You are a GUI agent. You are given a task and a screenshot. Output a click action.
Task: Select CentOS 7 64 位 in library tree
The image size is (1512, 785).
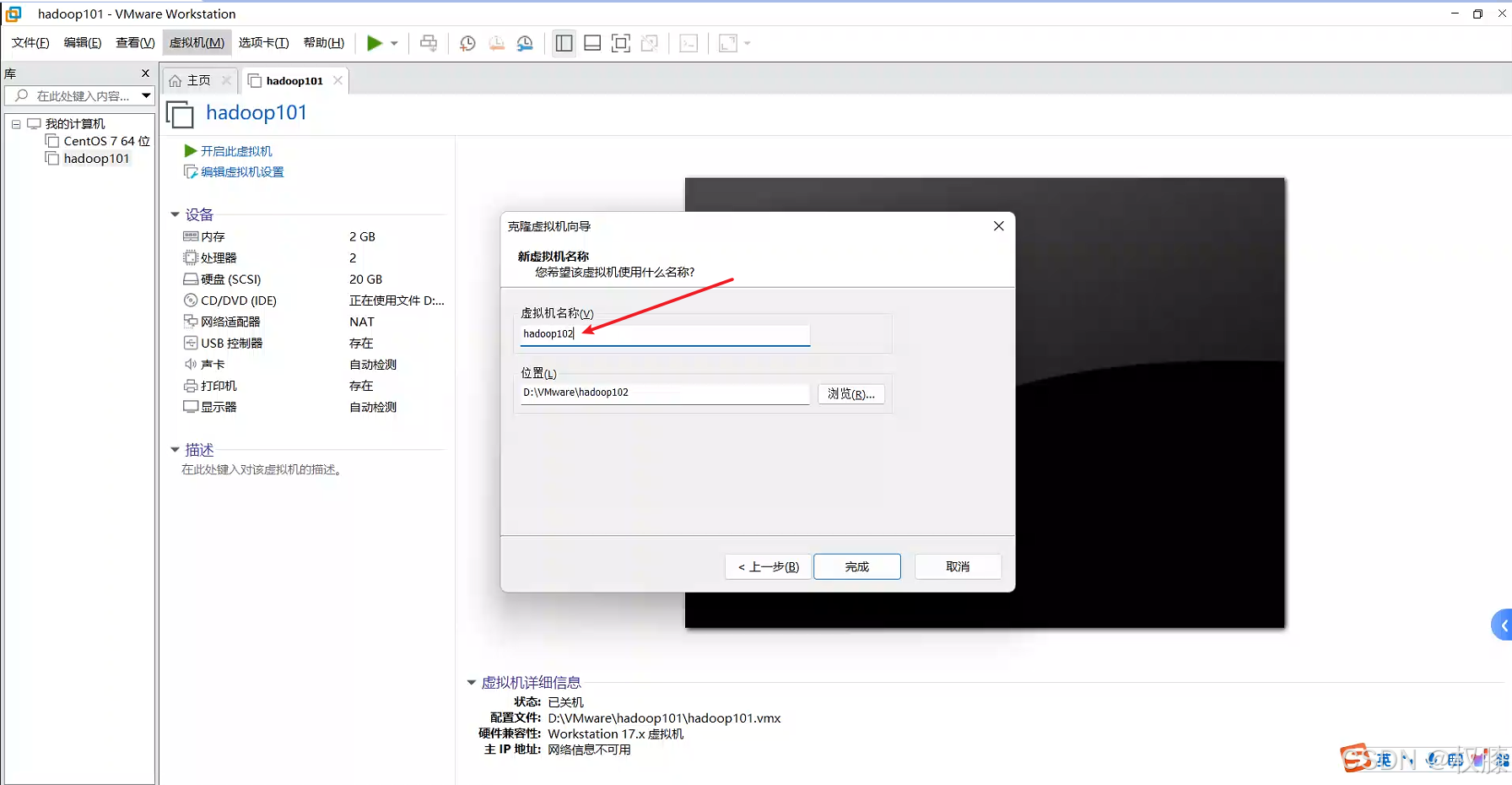pyautogui.click(x=98, y=141)
